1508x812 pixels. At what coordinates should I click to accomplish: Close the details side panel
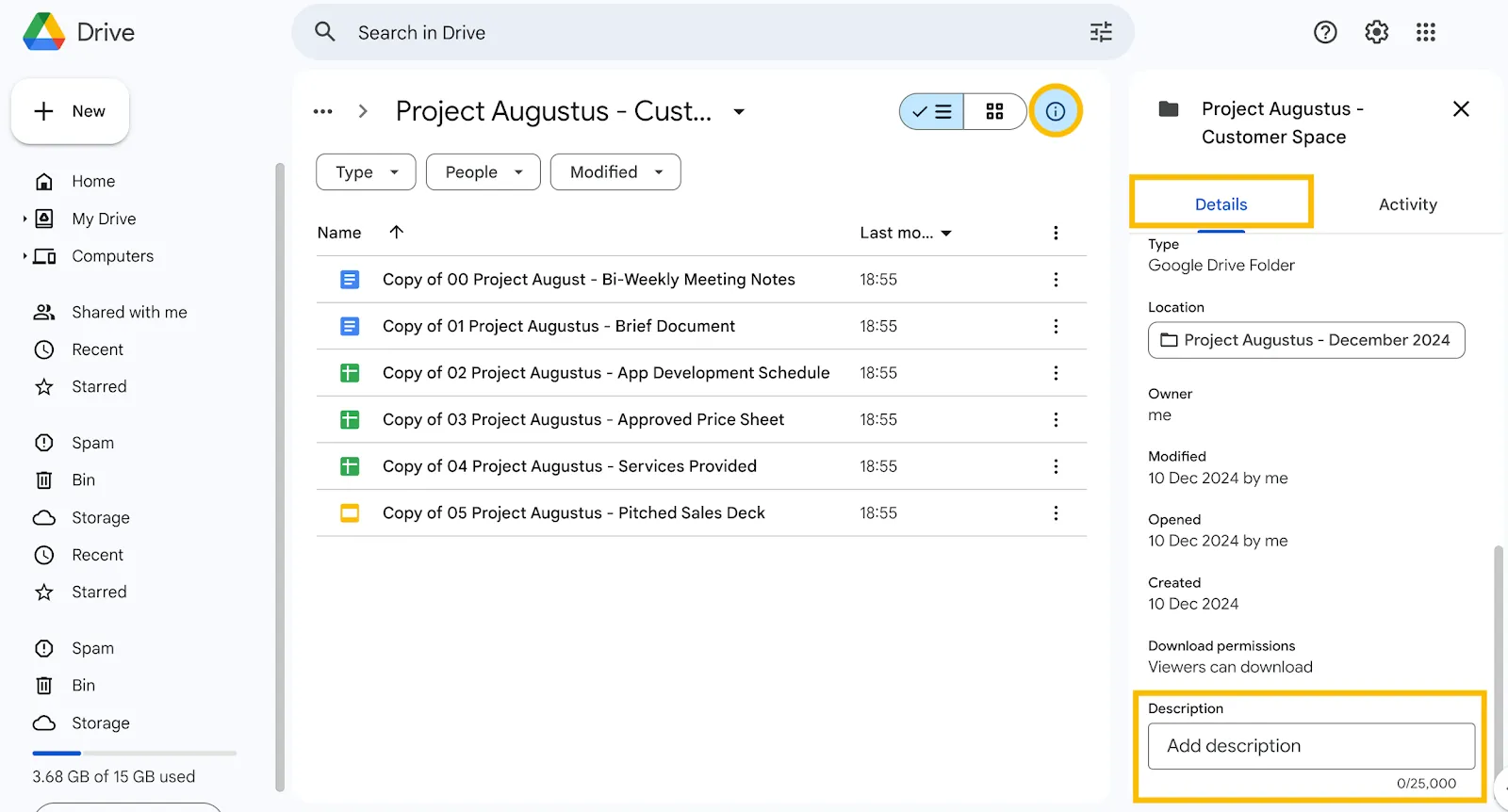(x=1461, y=108)
